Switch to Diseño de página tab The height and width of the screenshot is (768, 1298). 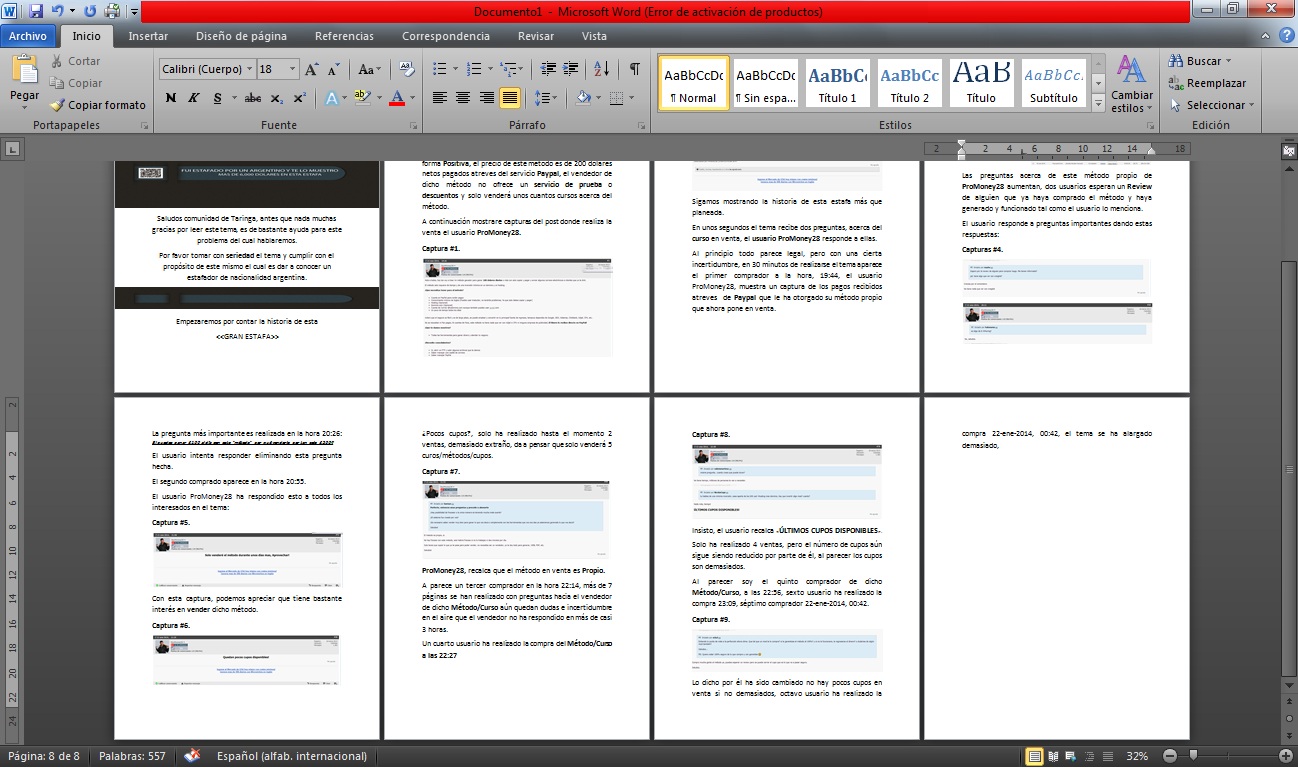click(241, 36)
